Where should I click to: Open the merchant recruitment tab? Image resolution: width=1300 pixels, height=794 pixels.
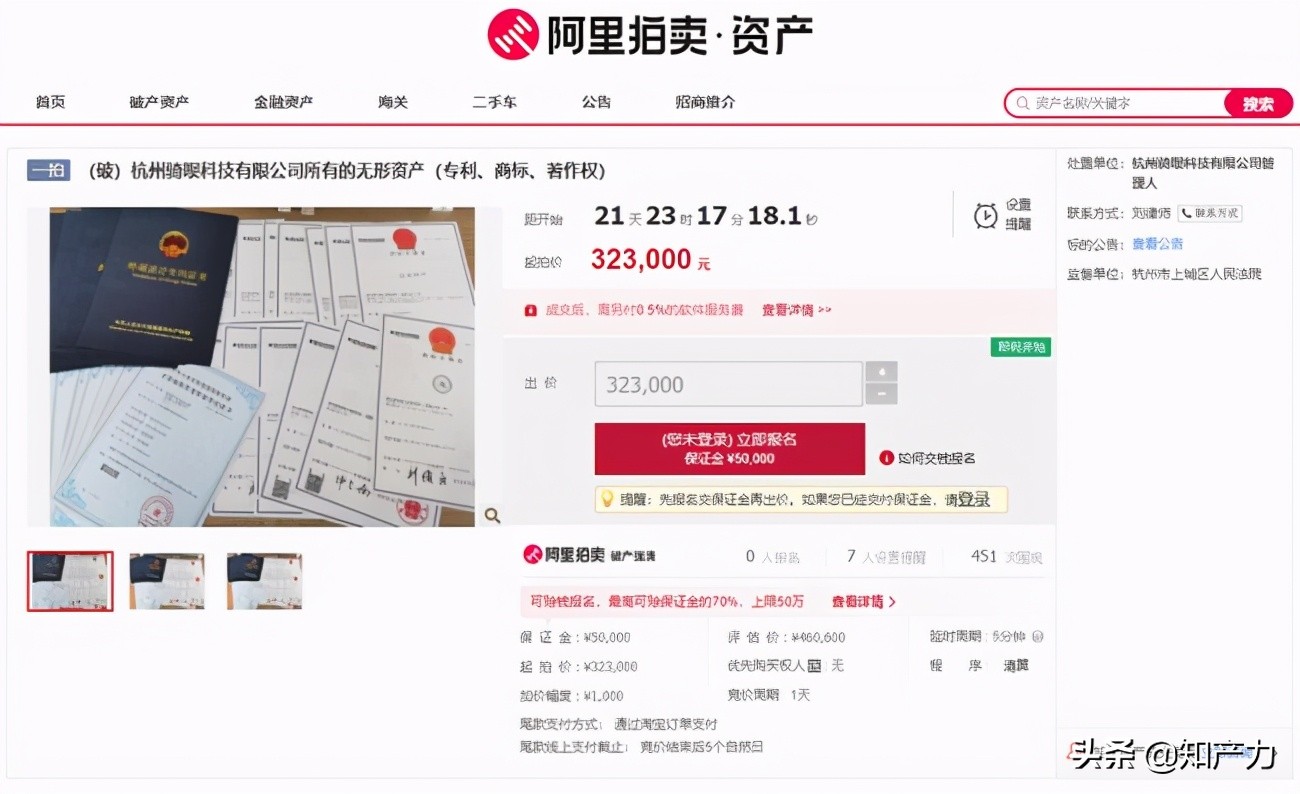[x=705, y=102]
